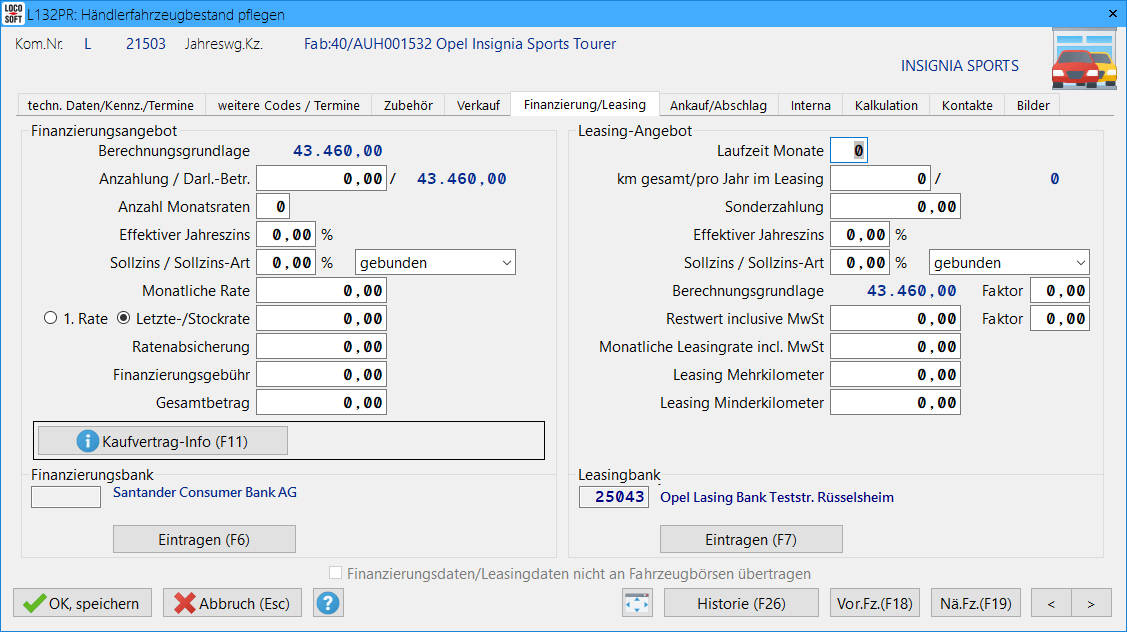The image size is (1127, 632).
Task: Select the 1. Rate radio button
Action: (51, 318)
